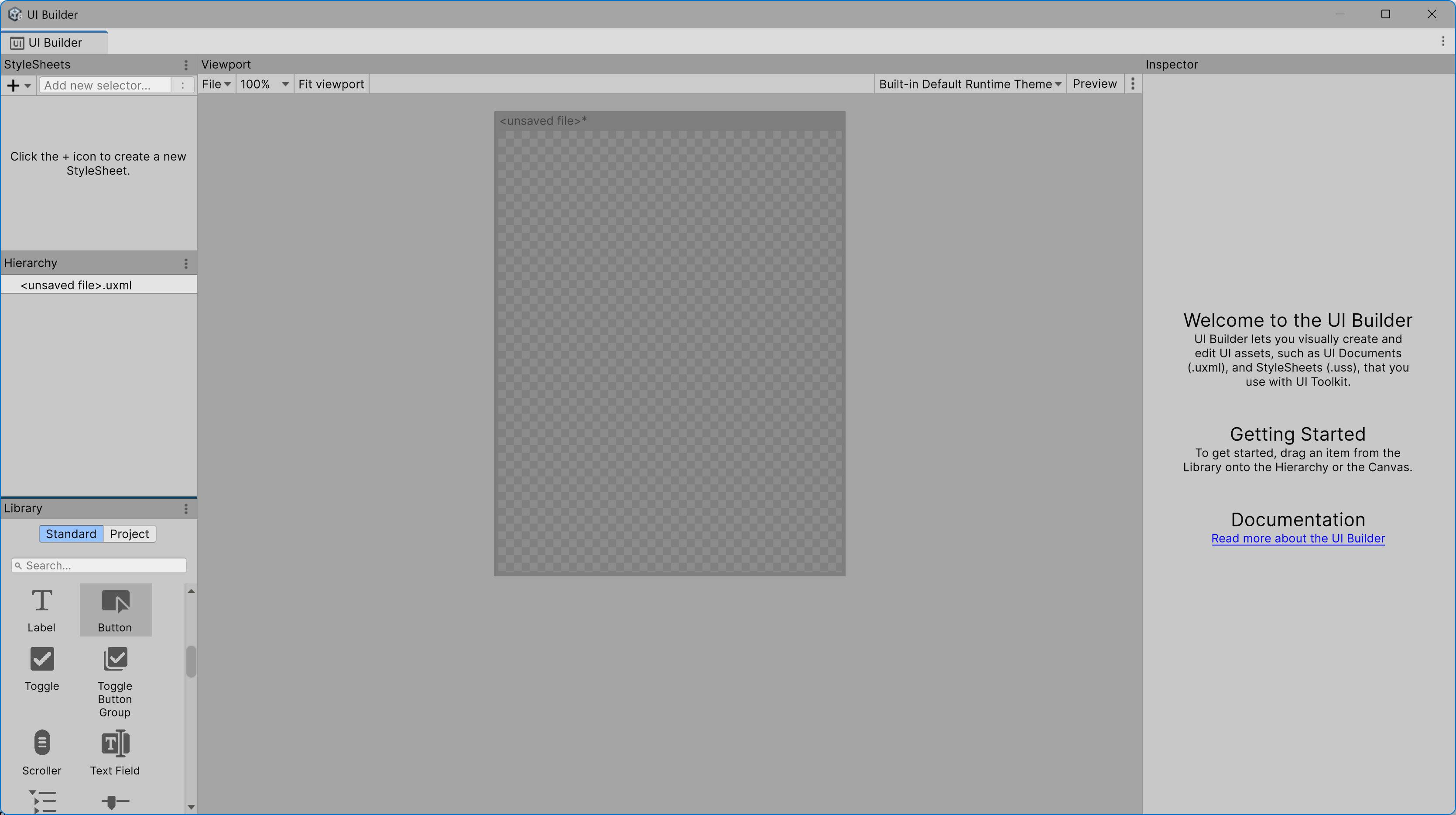Click Fit viewport button

[x=331, y=84]
